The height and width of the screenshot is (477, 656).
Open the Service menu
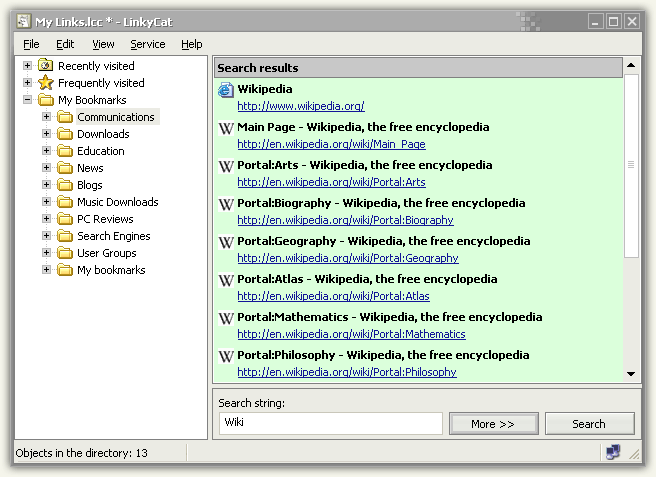[148, 44]
